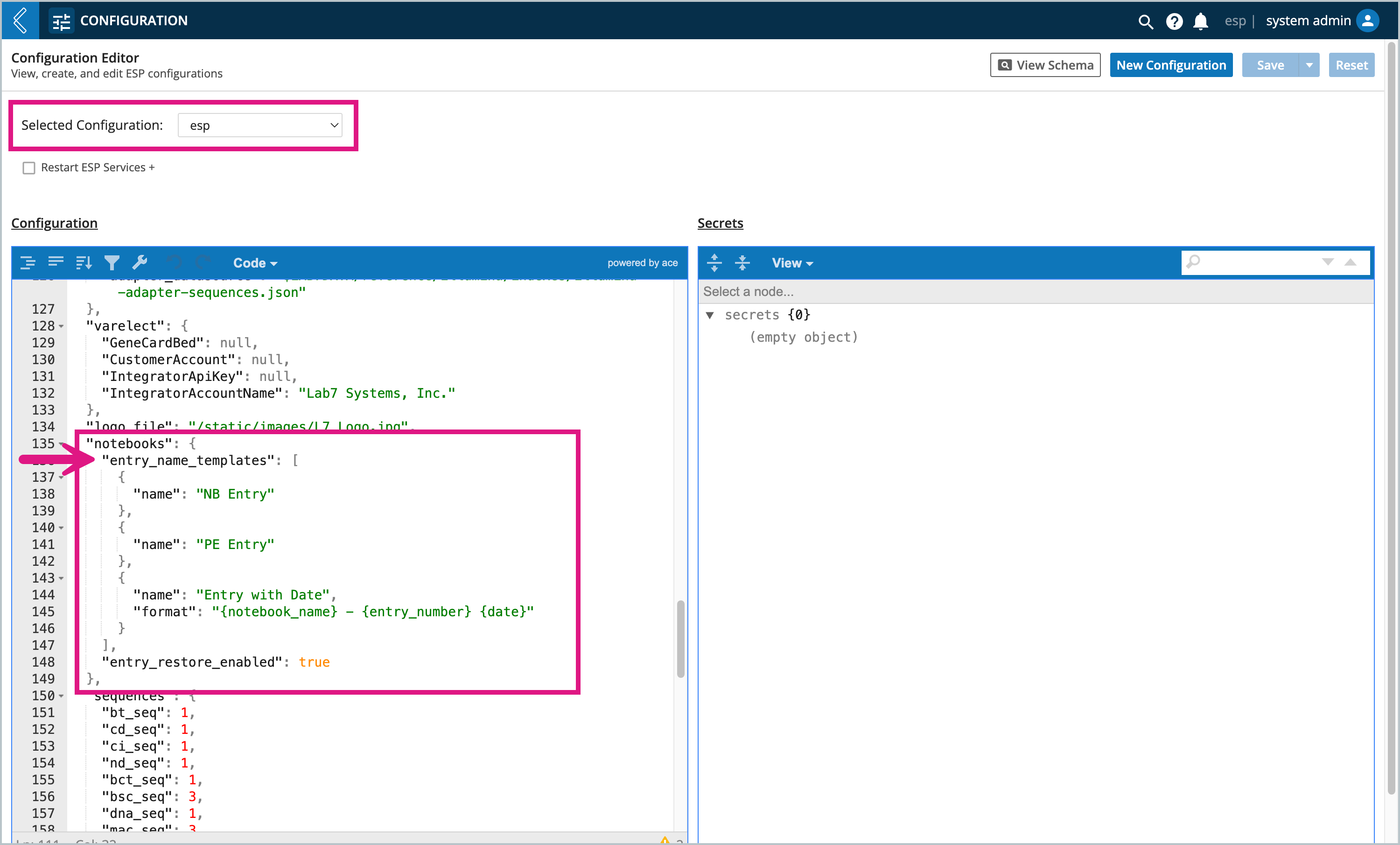Tick the Restart ESP Services checkbox

(x=29, y=168)
